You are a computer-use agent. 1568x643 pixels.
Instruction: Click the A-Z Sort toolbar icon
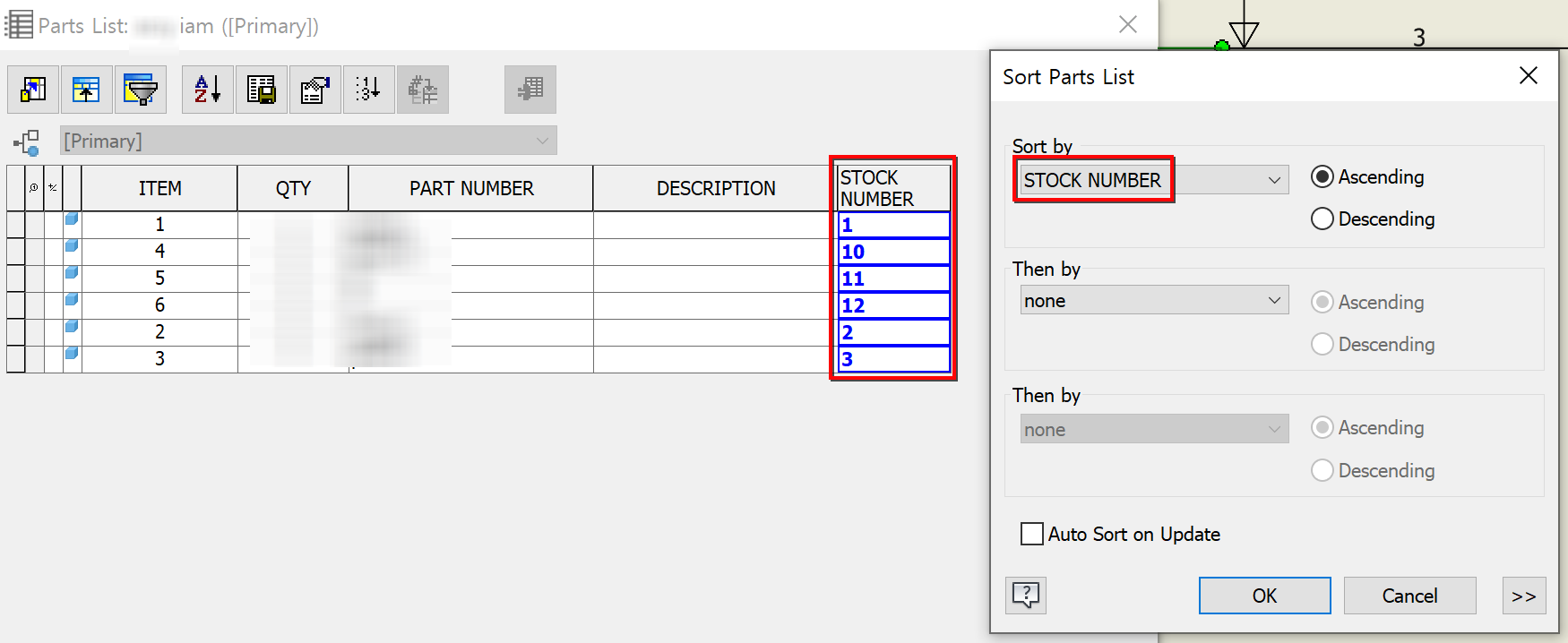(x=208, y=90)
